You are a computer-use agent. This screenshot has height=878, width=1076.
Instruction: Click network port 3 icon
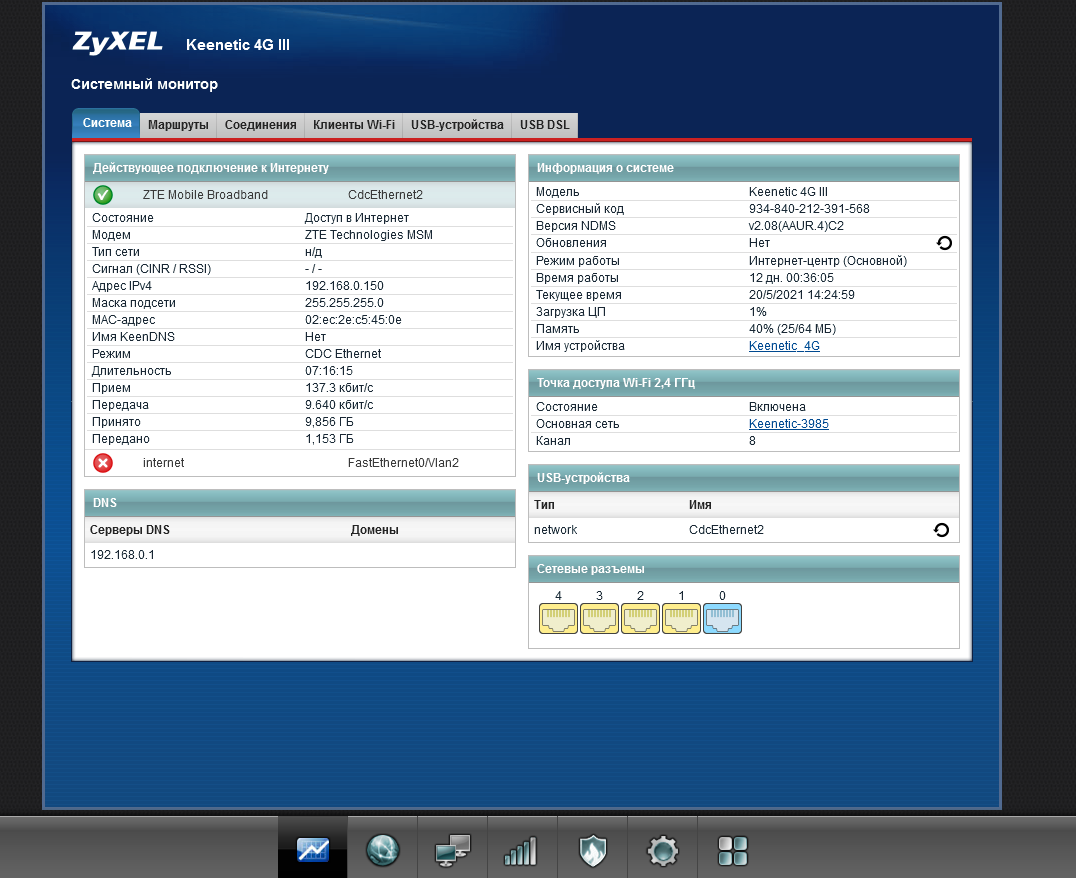[x=599, y=618]
